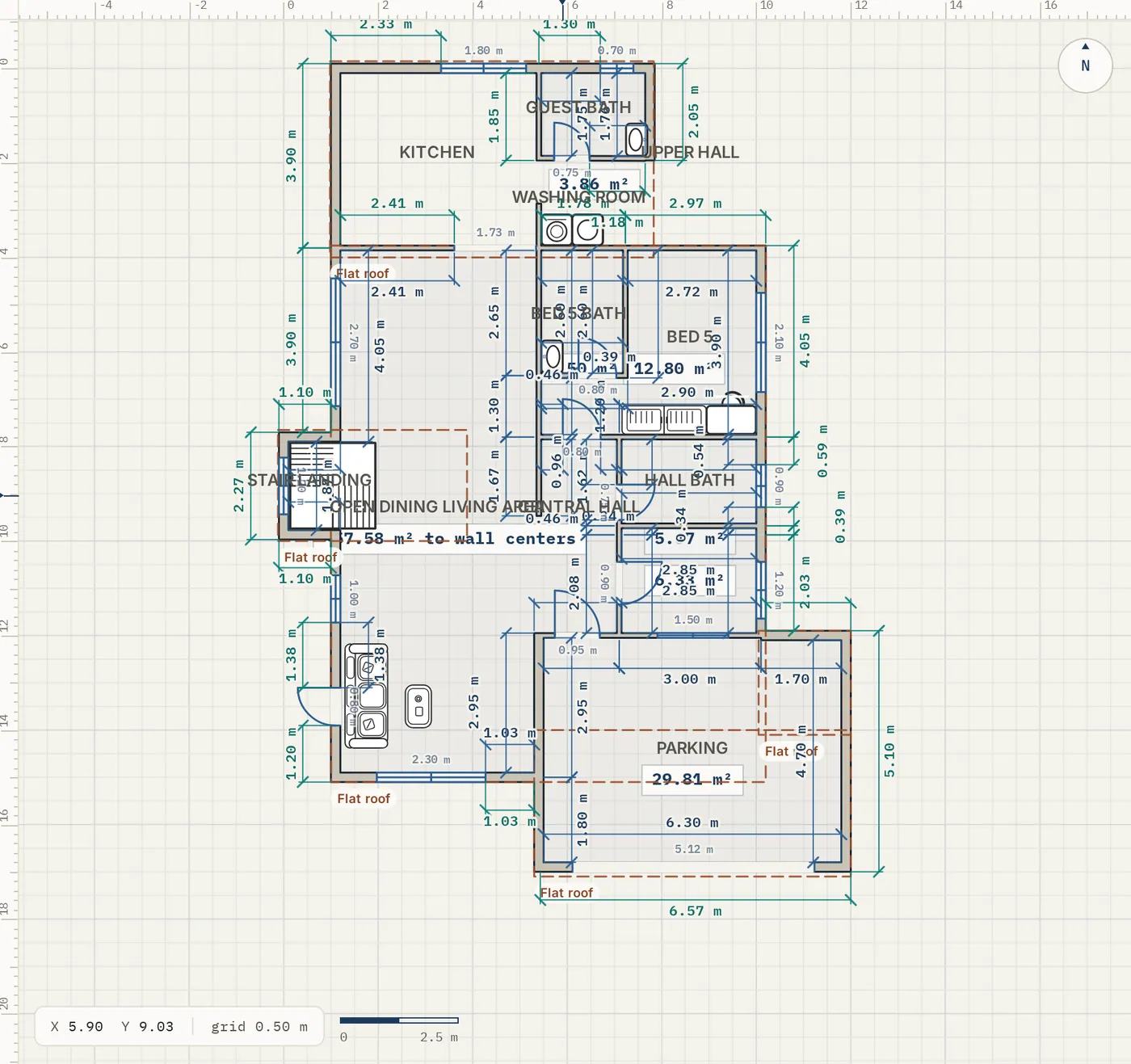Select the WASHING ROOM label

(x=578, y=197)
